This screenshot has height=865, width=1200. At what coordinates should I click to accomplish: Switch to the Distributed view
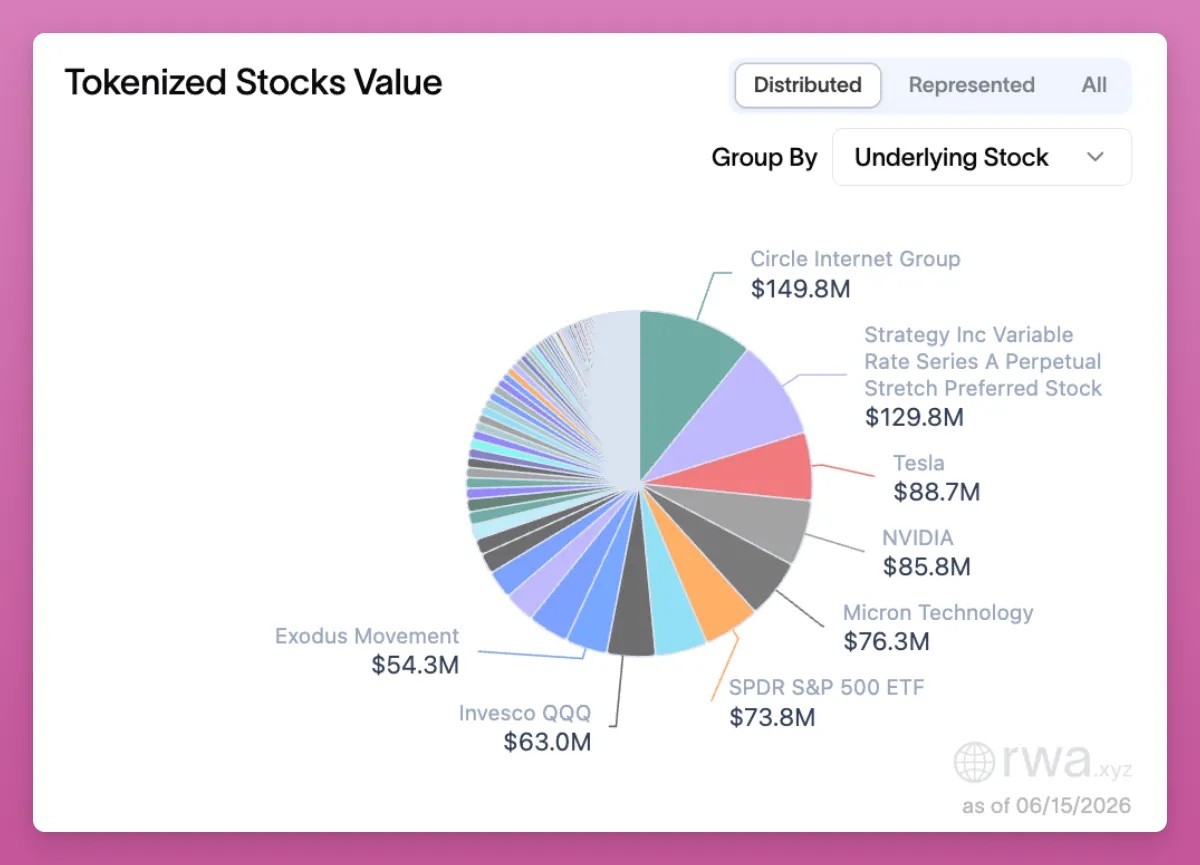tap(808, 85)
